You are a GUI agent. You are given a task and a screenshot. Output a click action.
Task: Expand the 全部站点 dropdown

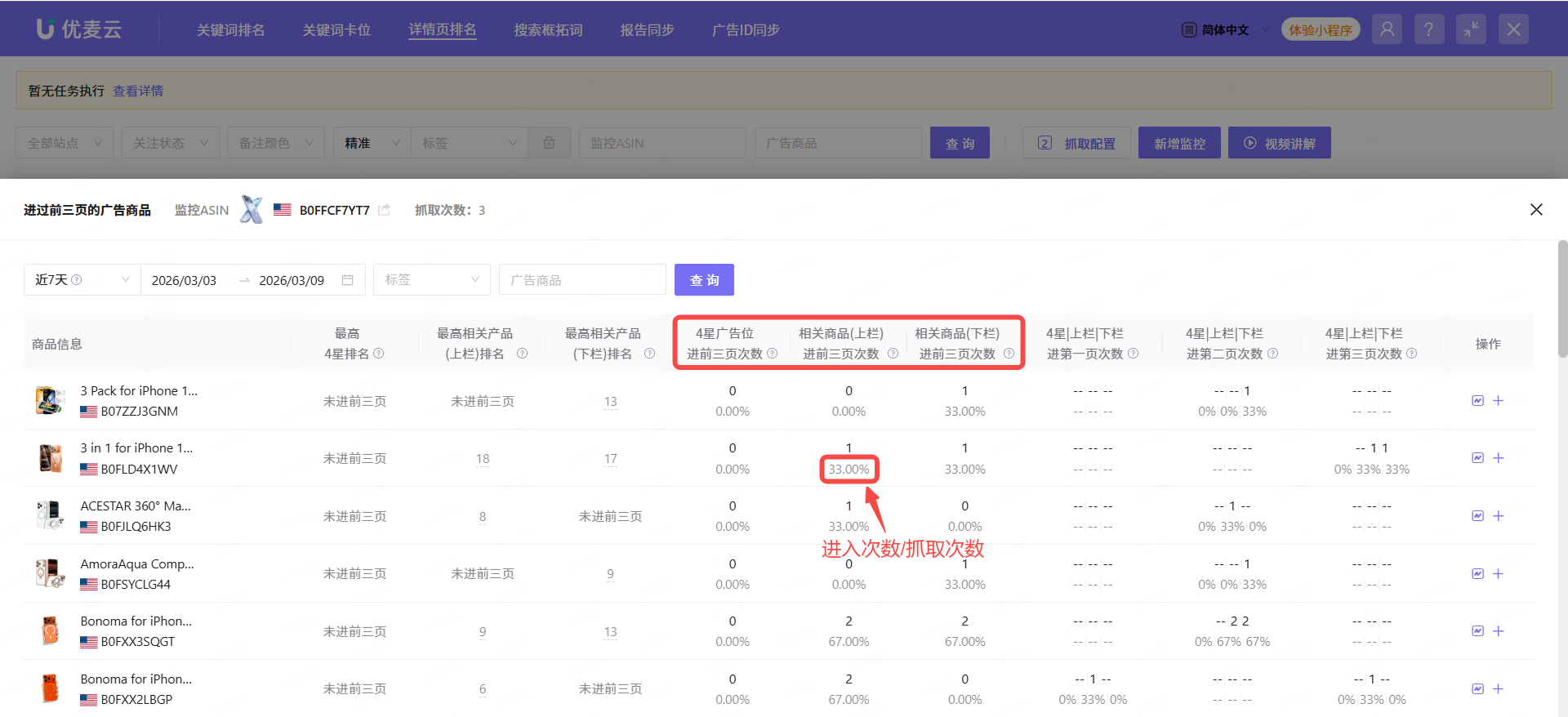tap(65, 143)
